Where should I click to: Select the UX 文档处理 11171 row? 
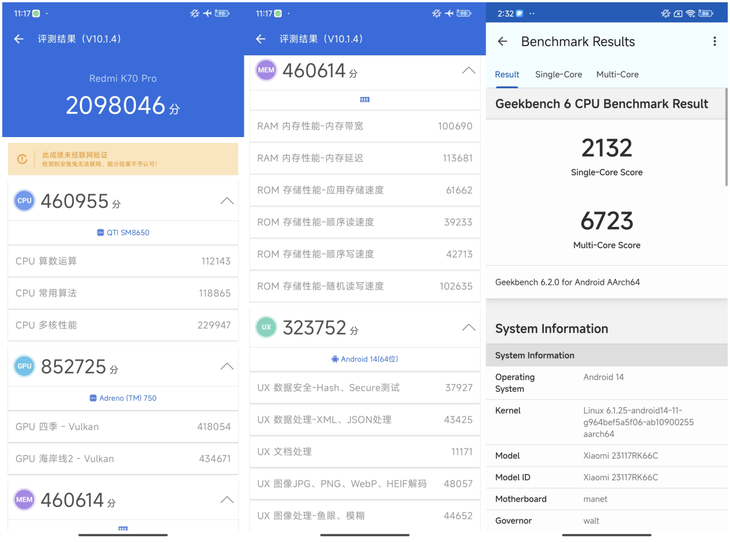(365, 452)
